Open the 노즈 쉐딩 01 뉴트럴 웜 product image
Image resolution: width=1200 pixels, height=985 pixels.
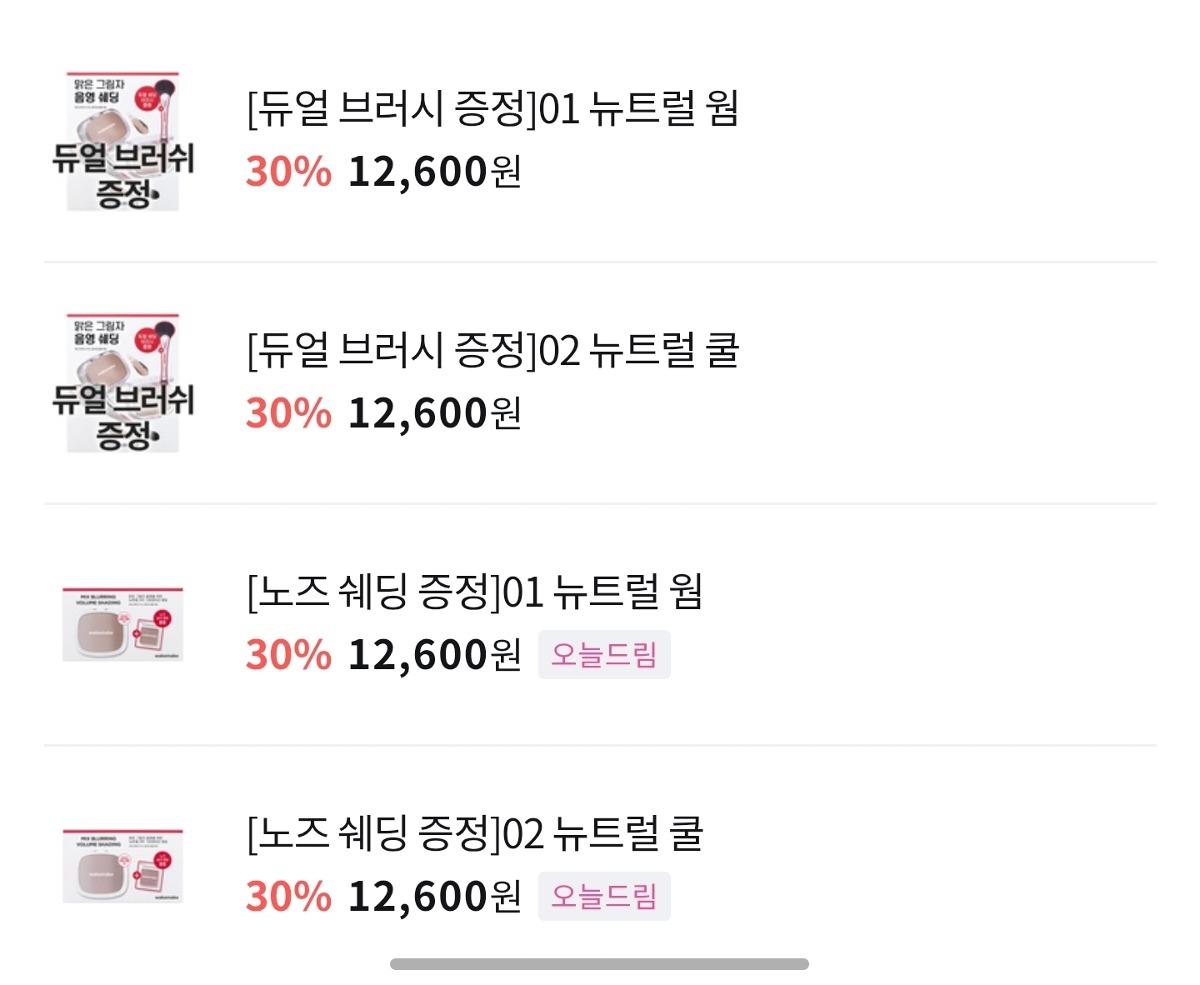tap(122, 624)
